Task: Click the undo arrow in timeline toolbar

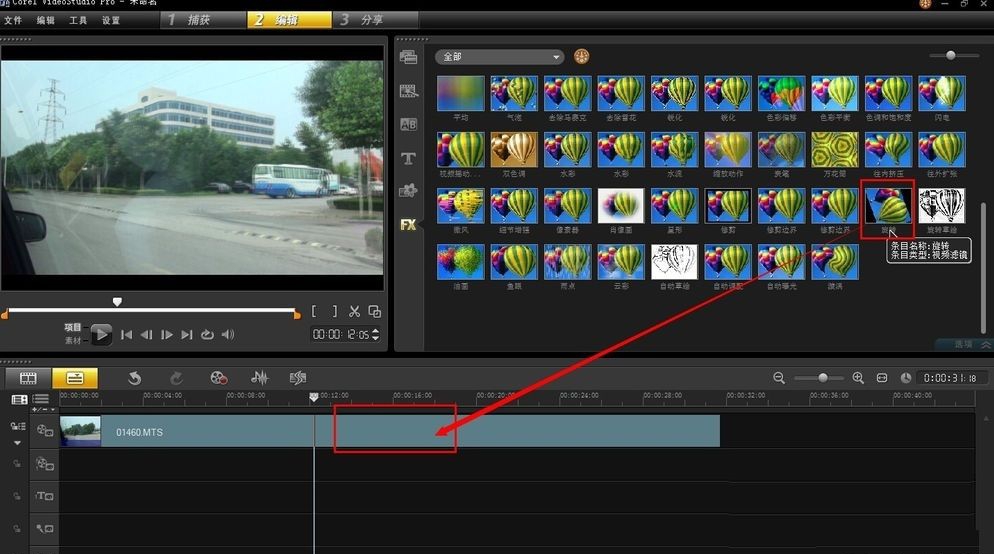Action: tap(135, 378)
